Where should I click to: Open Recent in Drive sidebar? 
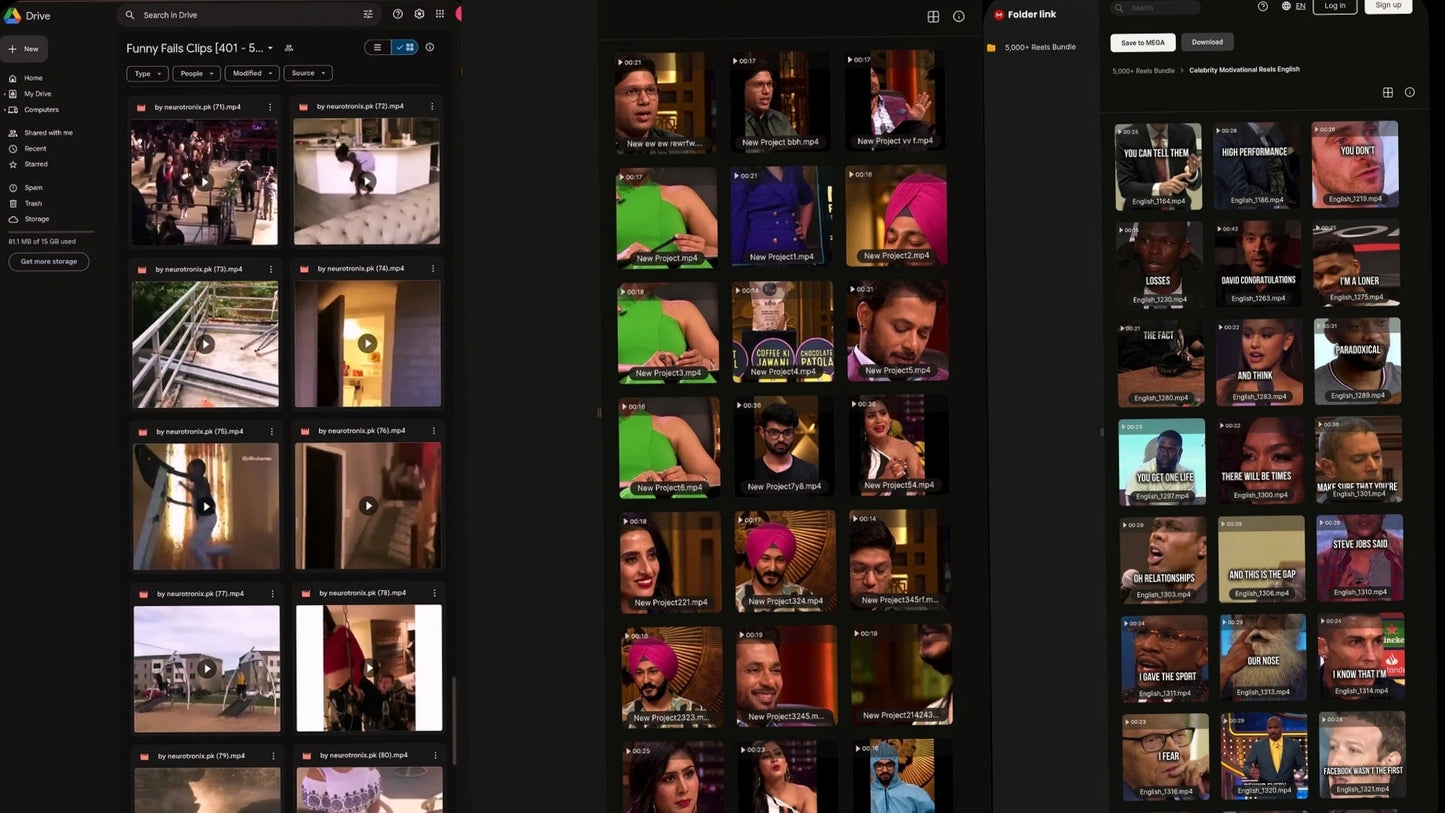tap(28, 149)
